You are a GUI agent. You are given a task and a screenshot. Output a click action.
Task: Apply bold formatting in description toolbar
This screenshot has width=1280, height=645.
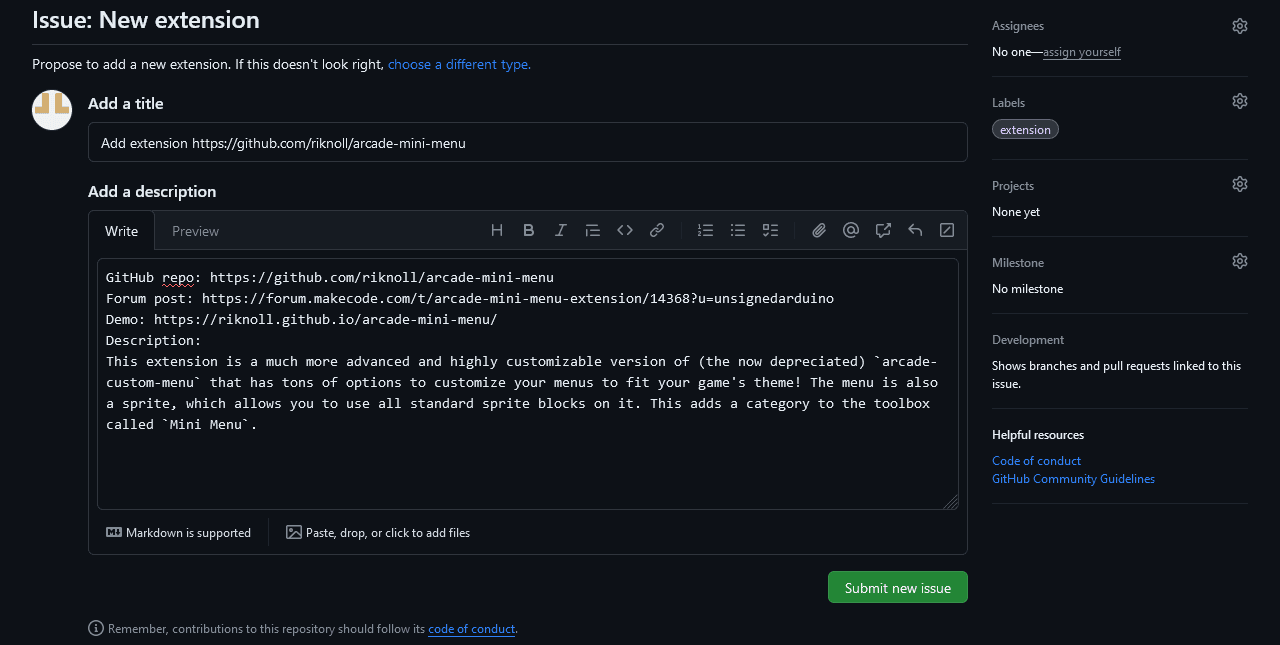[529, 230]
